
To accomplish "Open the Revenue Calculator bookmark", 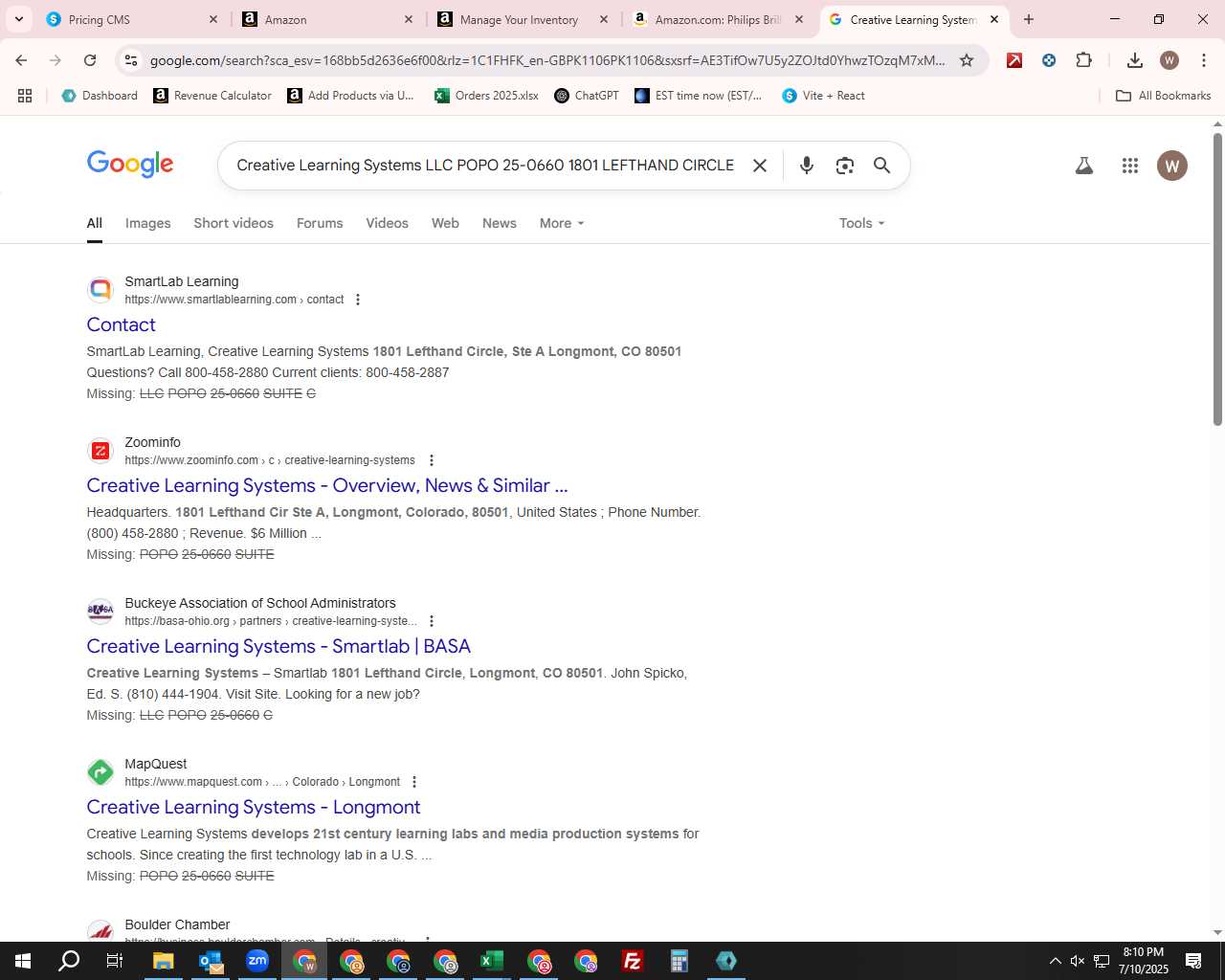I will coord(212,96).
